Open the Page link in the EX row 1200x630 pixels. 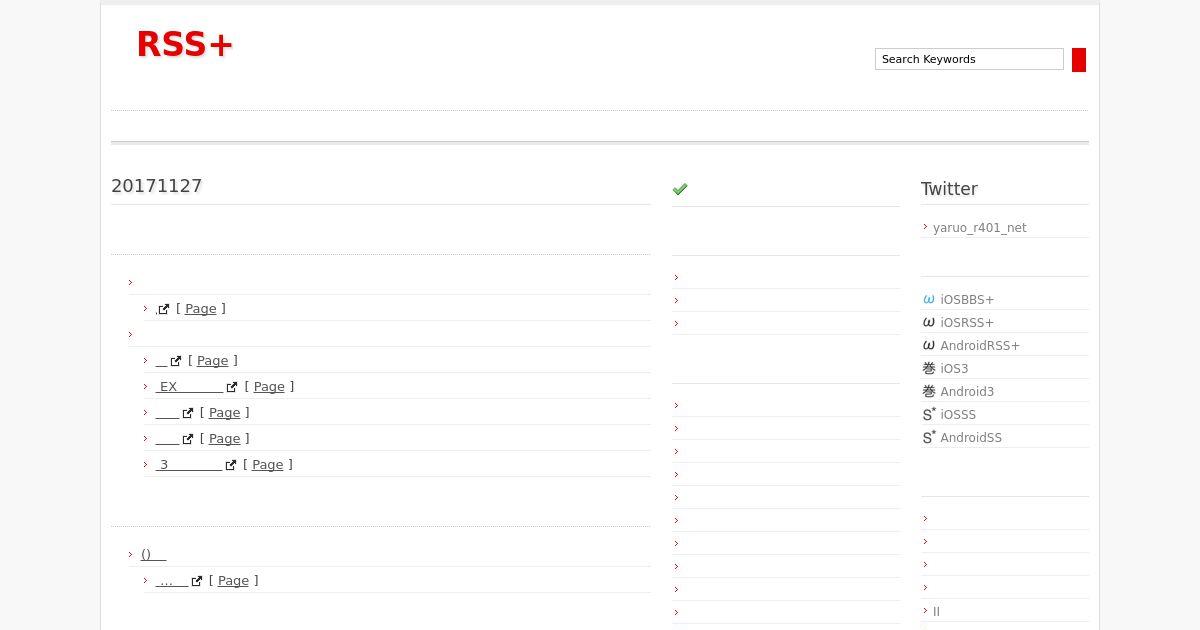tap(269, 387)
